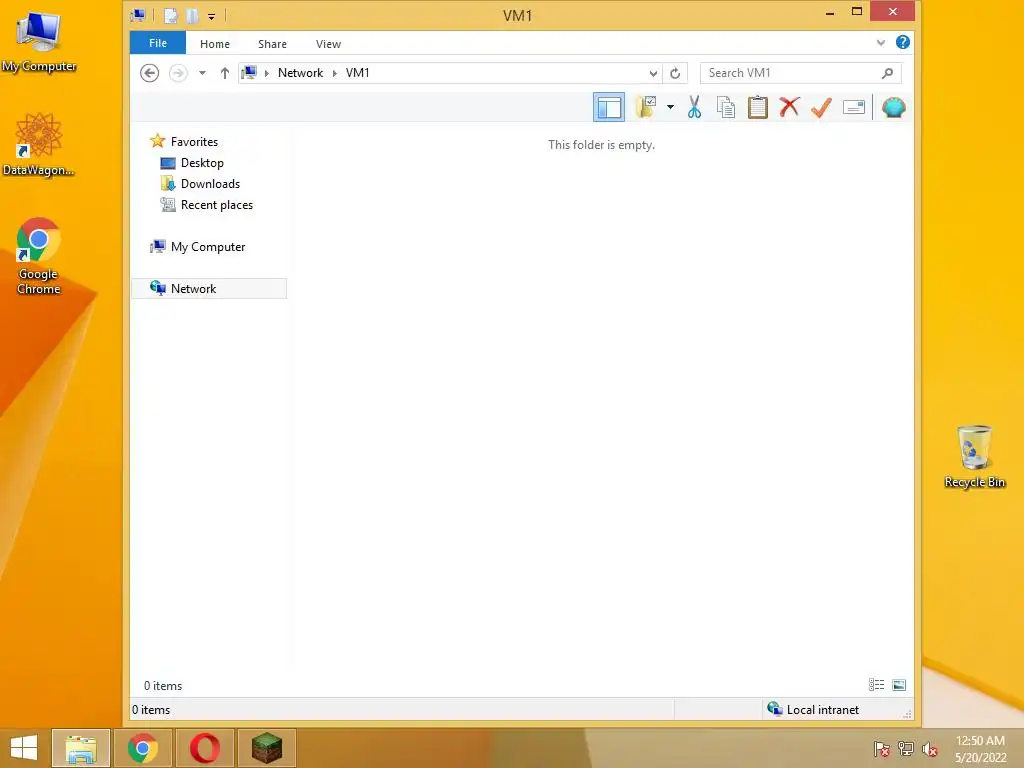Expand the folder options dropdown arrow
The width and height of the screenshot is (1024, 768).
pos(670,107)
